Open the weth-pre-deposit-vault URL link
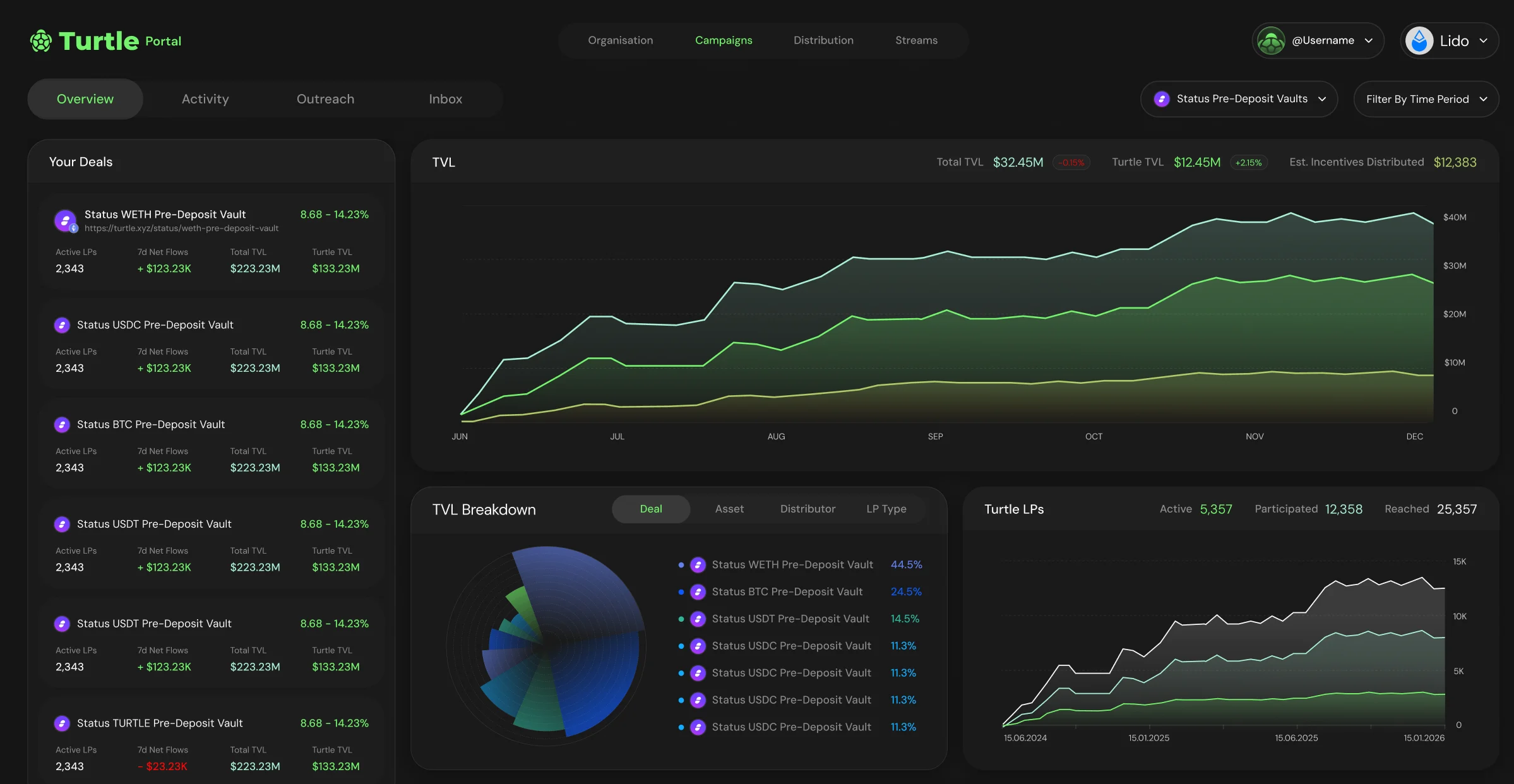Screen dimensions: 1514x784 pos(181,229)
